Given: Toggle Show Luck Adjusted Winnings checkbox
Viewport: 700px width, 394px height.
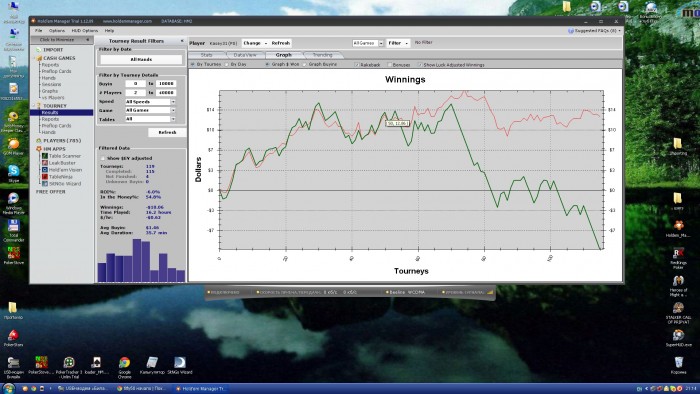Looking at the screenshot, I should 420,65.
